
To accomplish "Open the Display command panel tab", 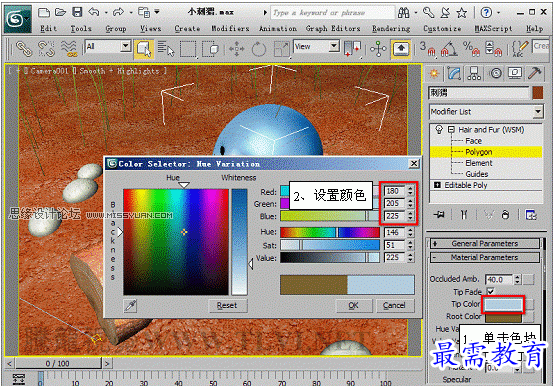I will pos(515,73).
